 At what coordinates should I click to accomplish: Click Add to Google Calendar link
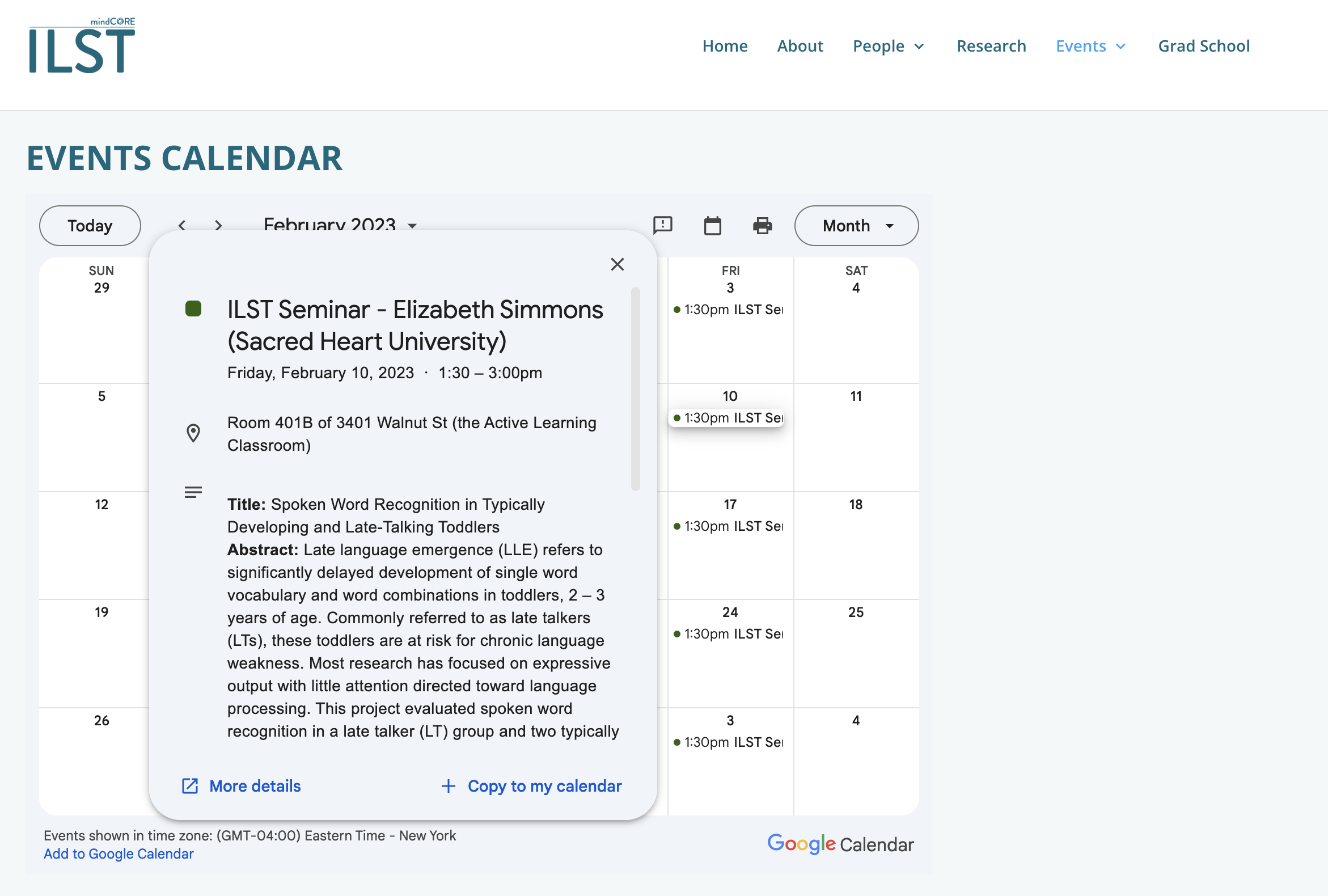(x=119, y=853)
